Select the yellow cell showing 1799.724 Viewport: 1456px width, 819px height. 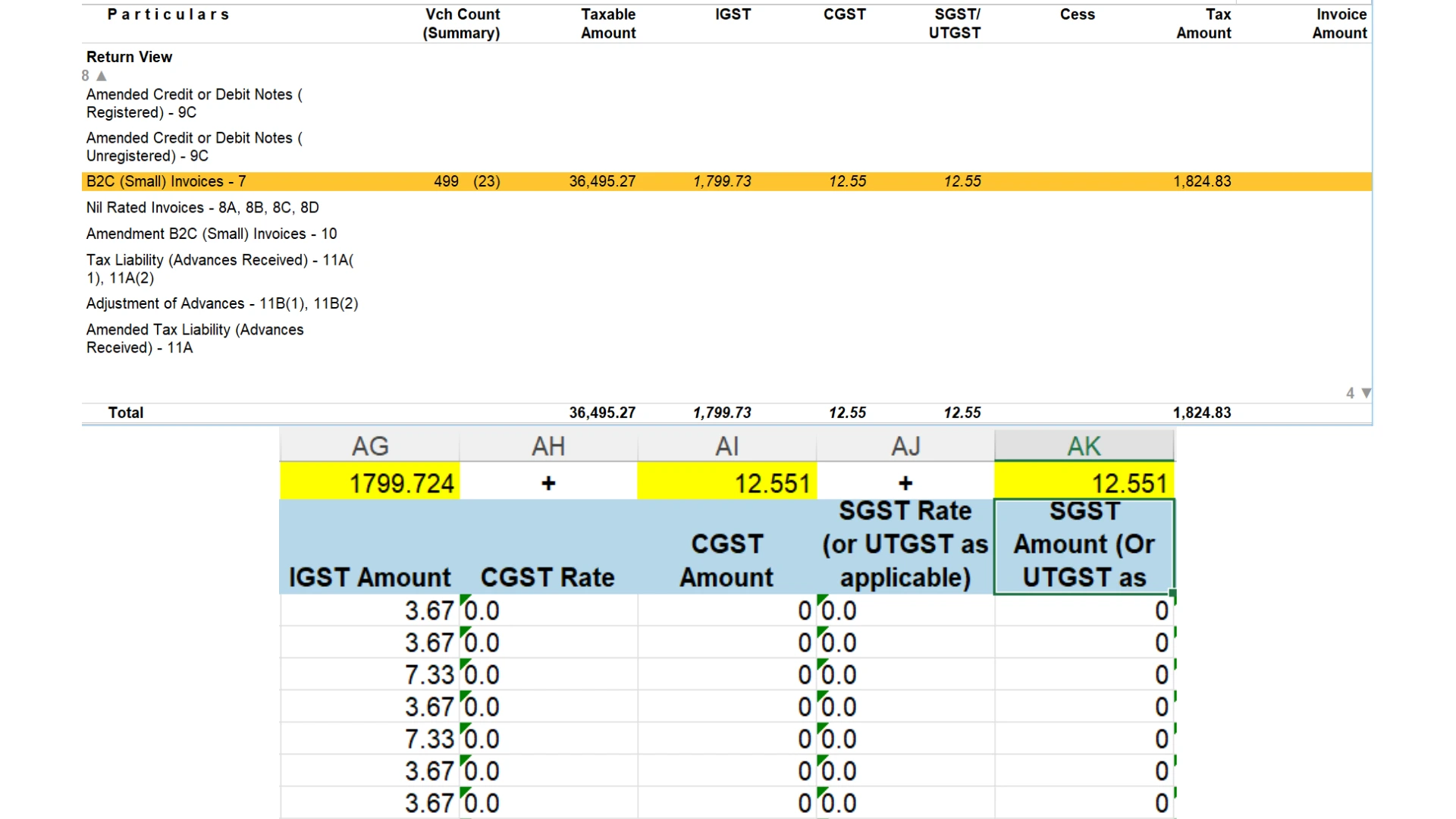point(369,482)
